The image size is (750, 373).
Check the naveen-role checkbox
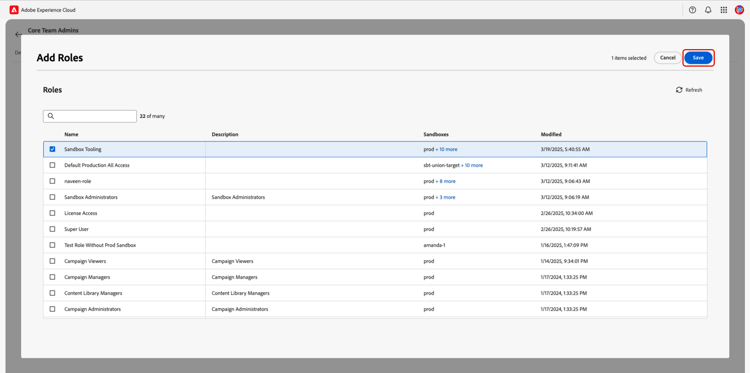coord(53,181)
